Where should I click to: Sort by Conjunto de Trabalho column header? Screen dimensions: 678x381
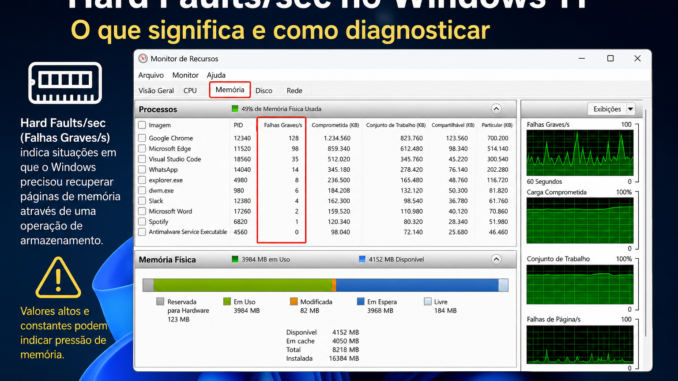(x=396, y=125)
